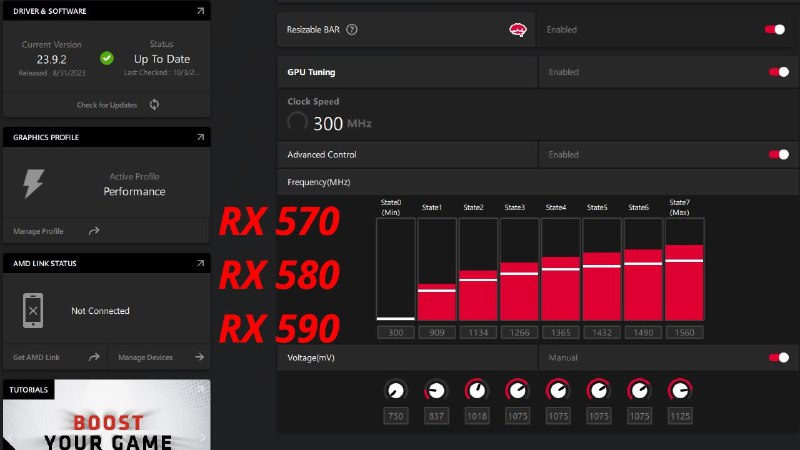The width and height of the screenshot is (800, 450).
Task: Click the 1560 MHz frequency input field
Action: [x=685, y=333]
